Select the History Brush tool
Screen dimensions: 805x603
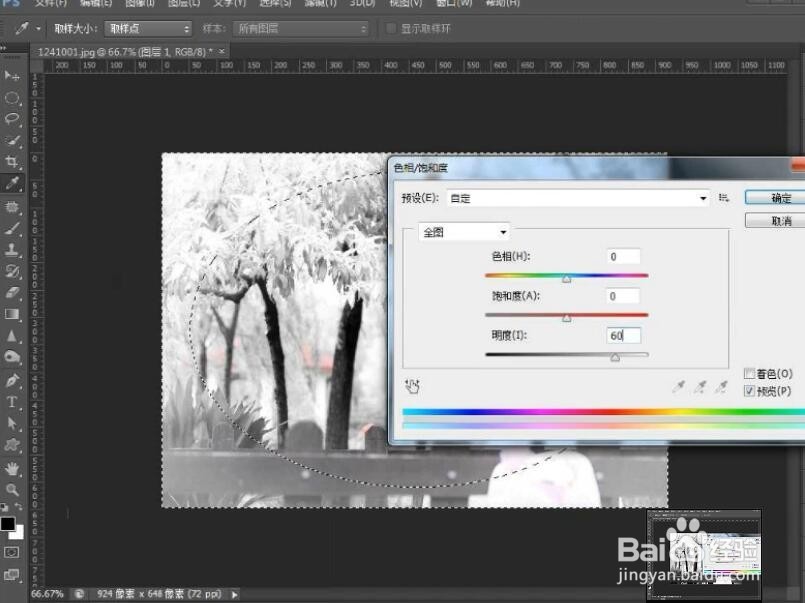click(11, 271)
